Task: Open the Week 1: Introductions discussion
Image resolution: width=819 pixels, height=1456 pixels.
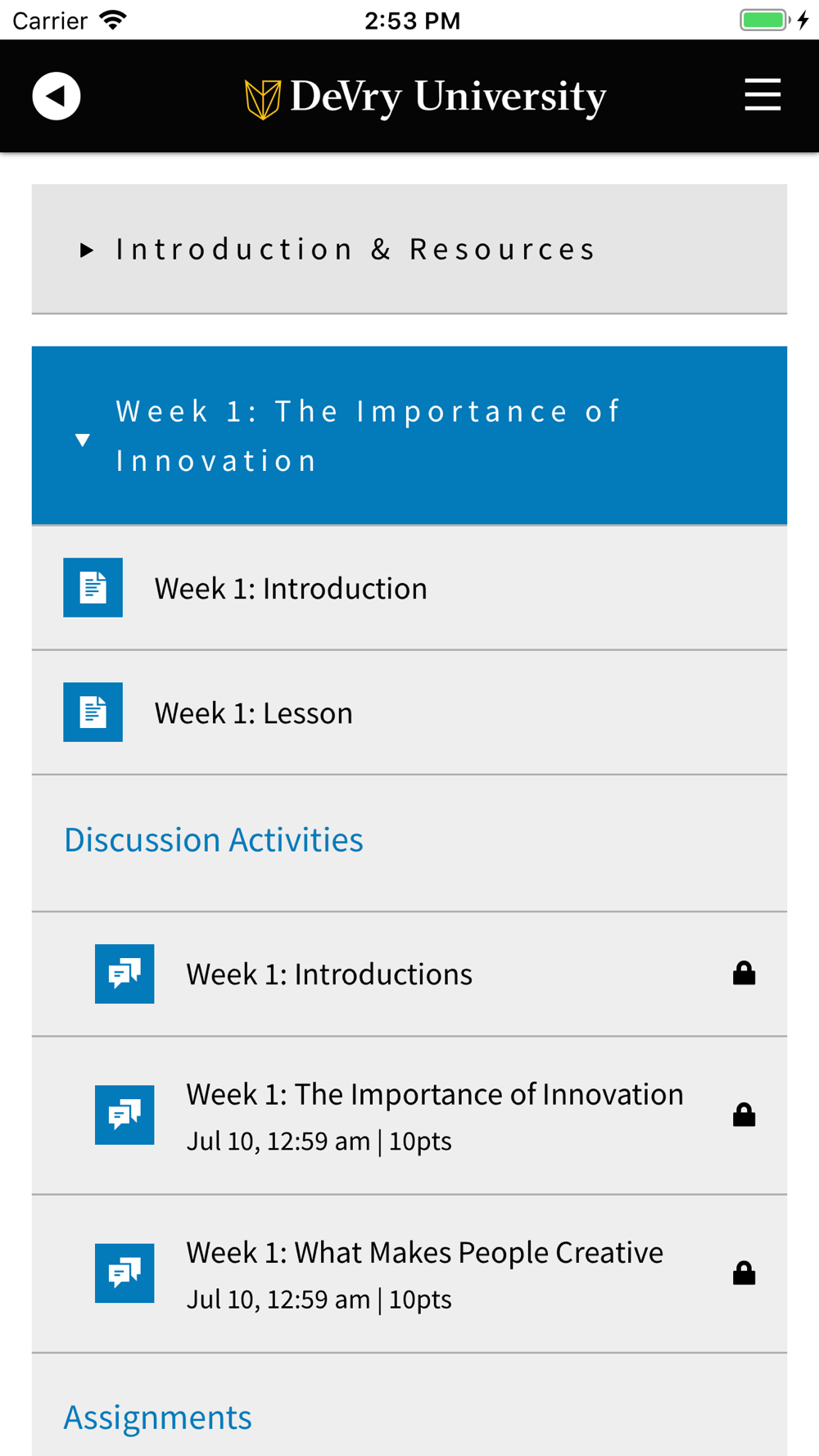Action: 409,974
